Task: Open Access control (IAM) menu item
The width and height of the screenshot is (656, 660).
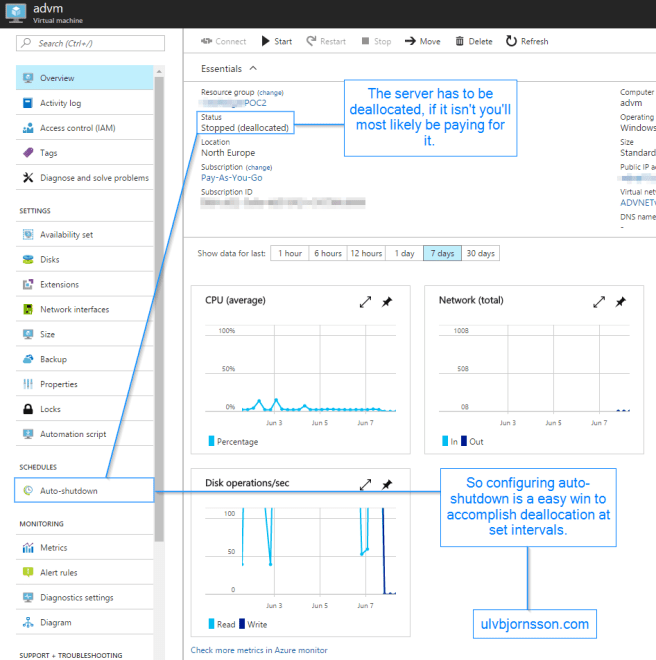Action: [84, 128]
